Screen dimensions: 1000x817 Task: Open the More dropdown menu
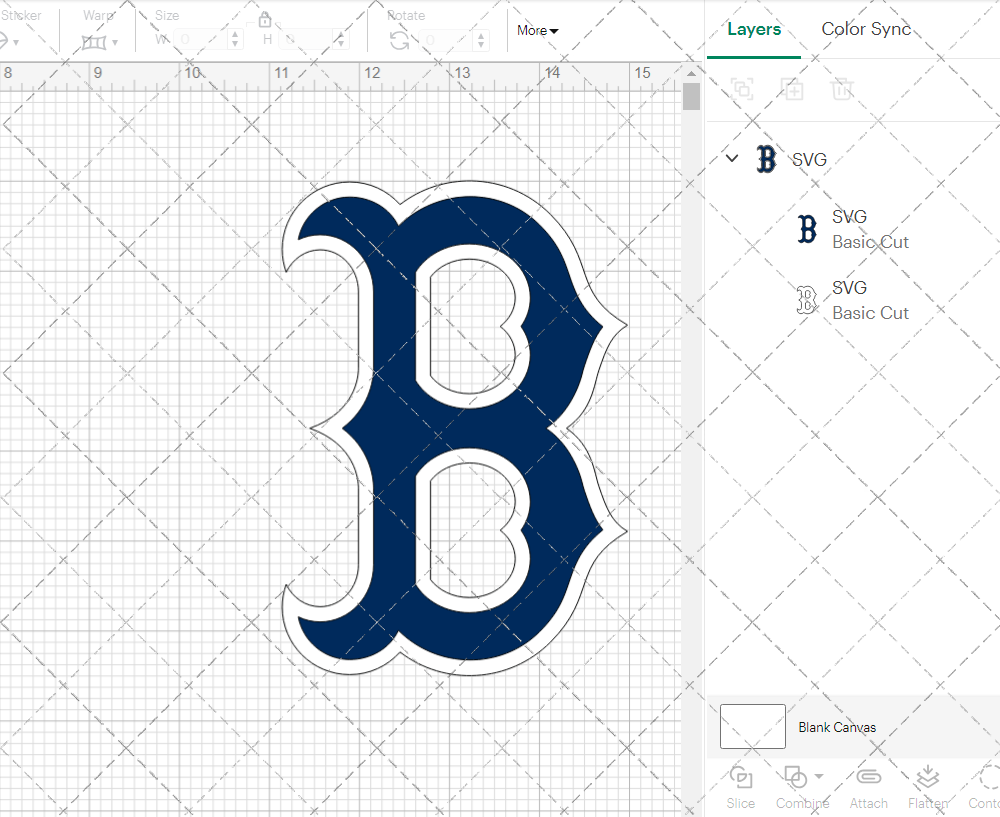[537, 31]
